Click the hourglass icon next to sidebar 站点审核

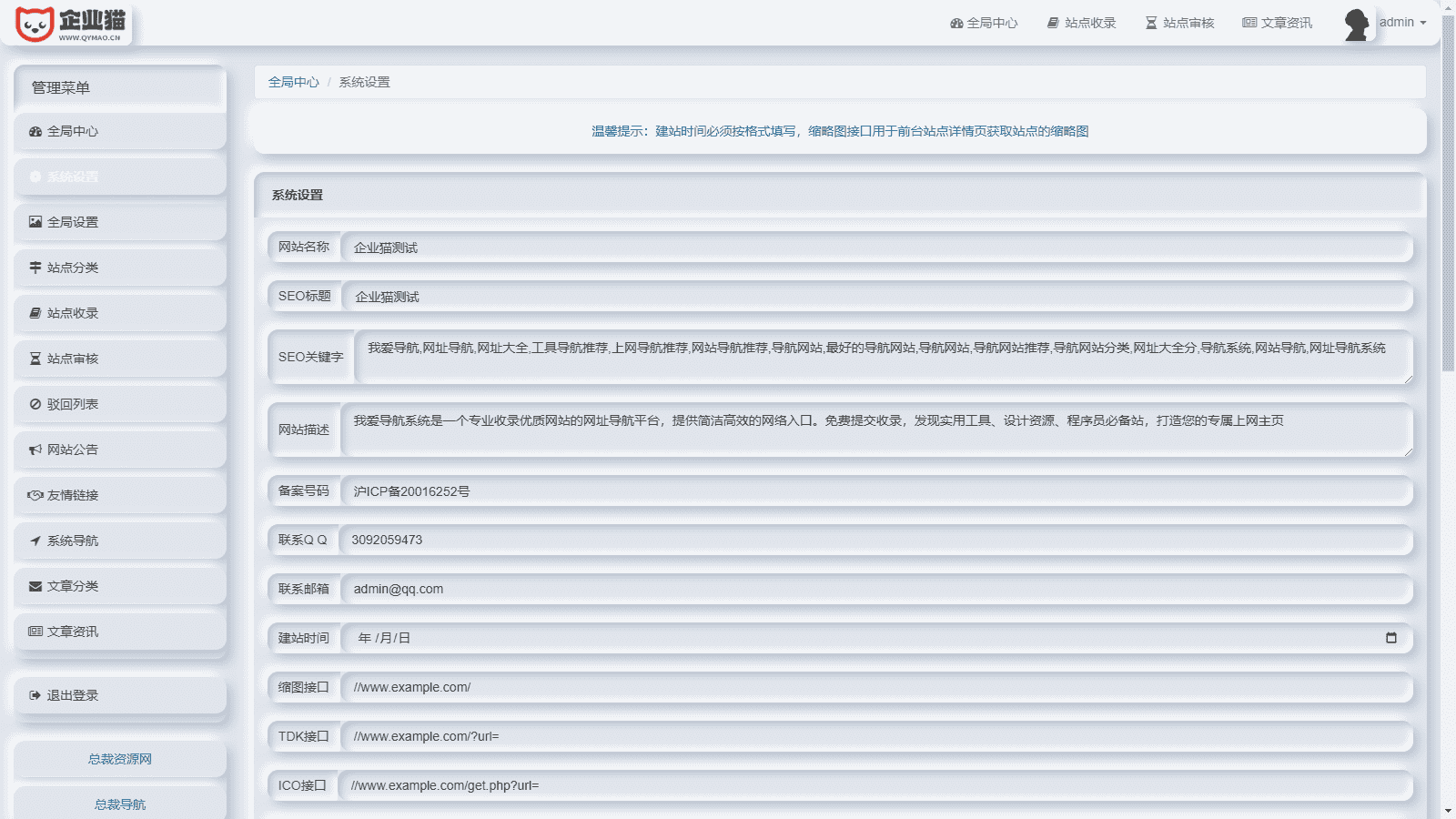tap(35, 359)
